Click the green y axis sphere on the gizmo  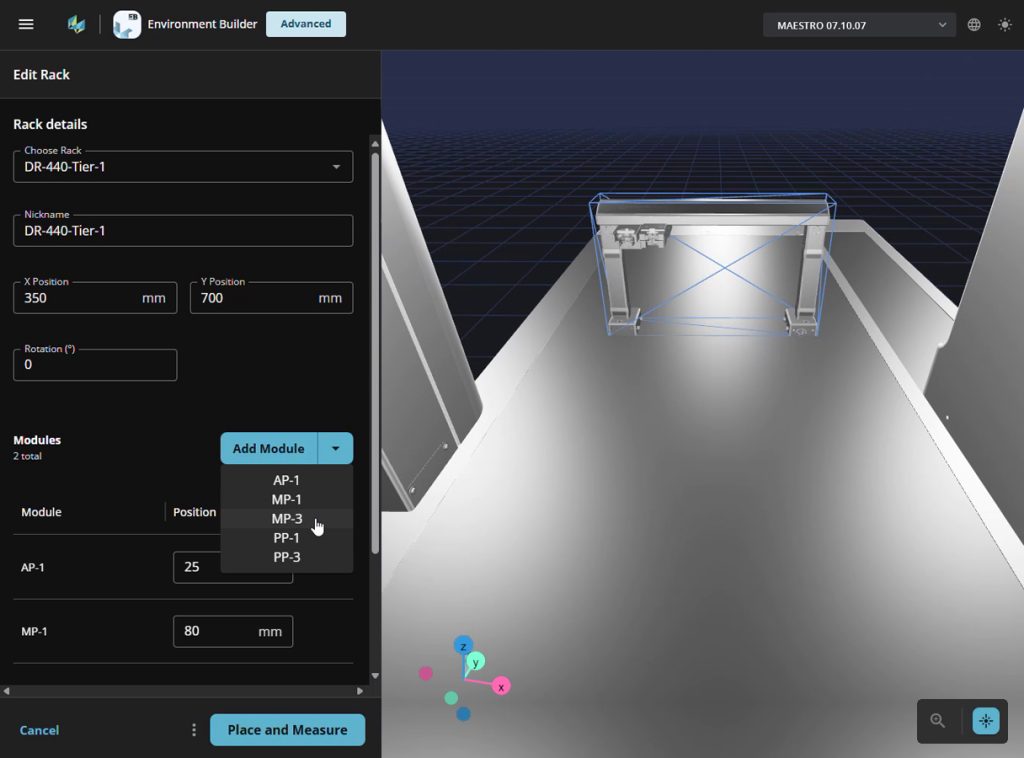tap(476, 661)
